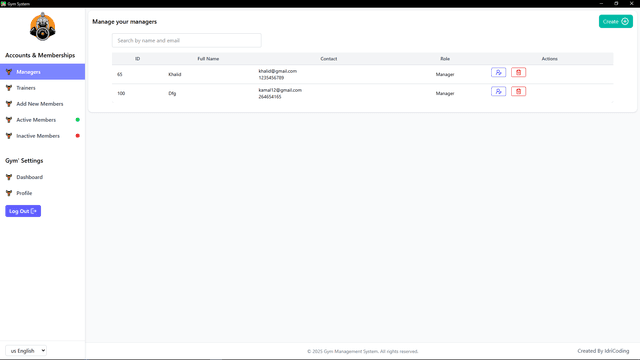Image resolution: width=640 pixels, height=360 pixels.
Task: Click the dumbbell icon beside Managers
Action: click(9, 72)
